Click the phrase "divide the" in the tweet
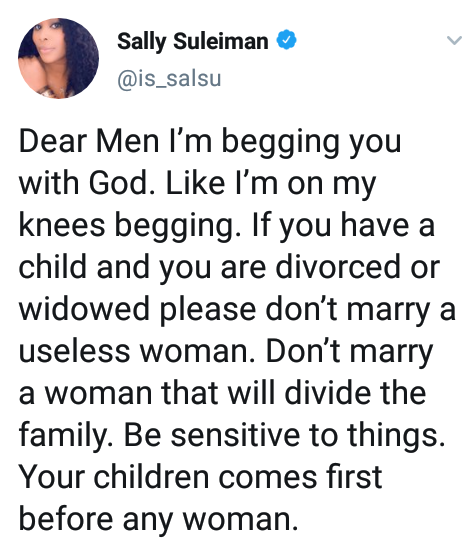Screen dimensions: 474x542 coord(355,393)
